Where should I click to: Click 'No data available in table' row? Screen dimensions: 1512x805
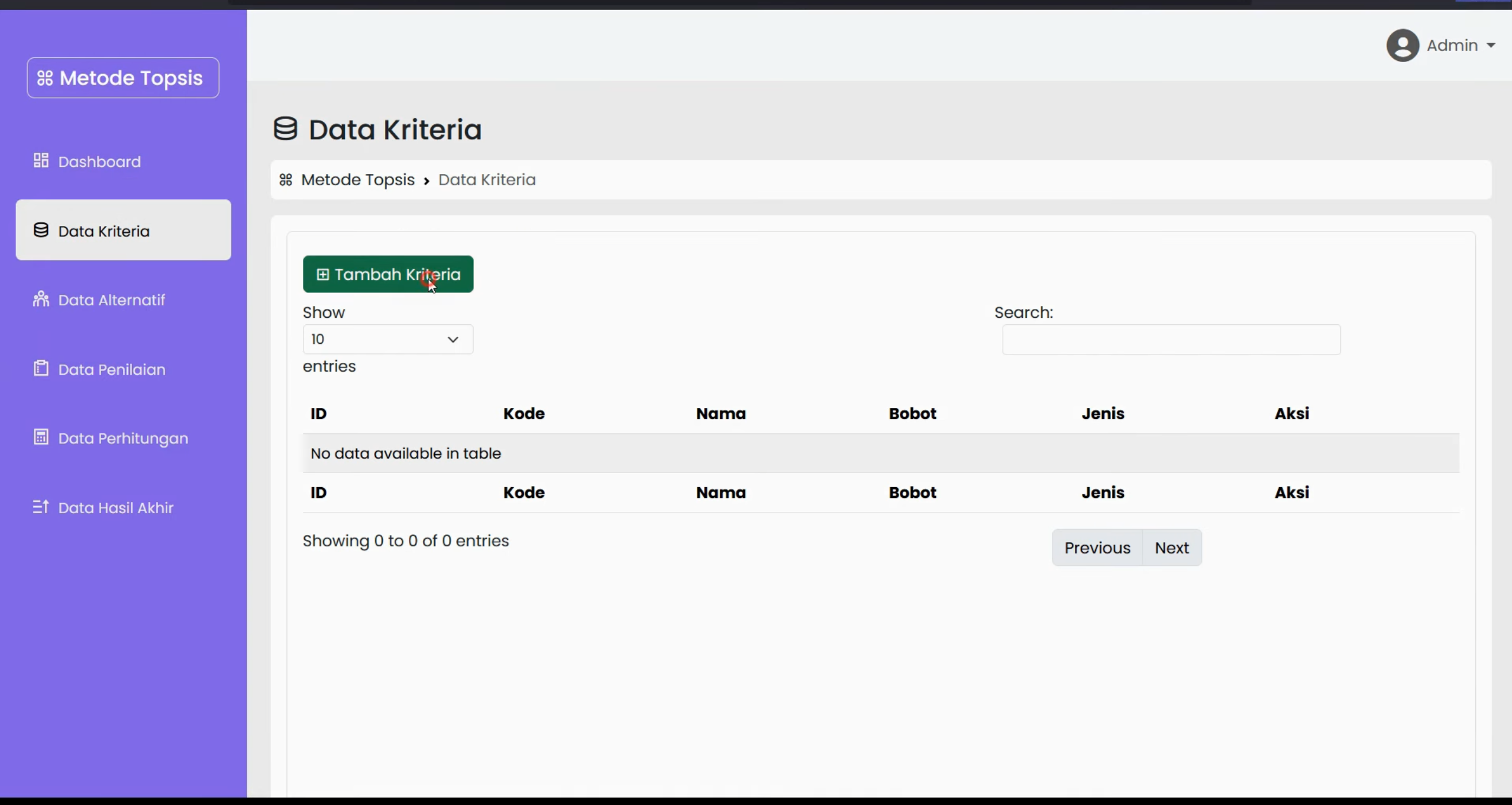881,453
